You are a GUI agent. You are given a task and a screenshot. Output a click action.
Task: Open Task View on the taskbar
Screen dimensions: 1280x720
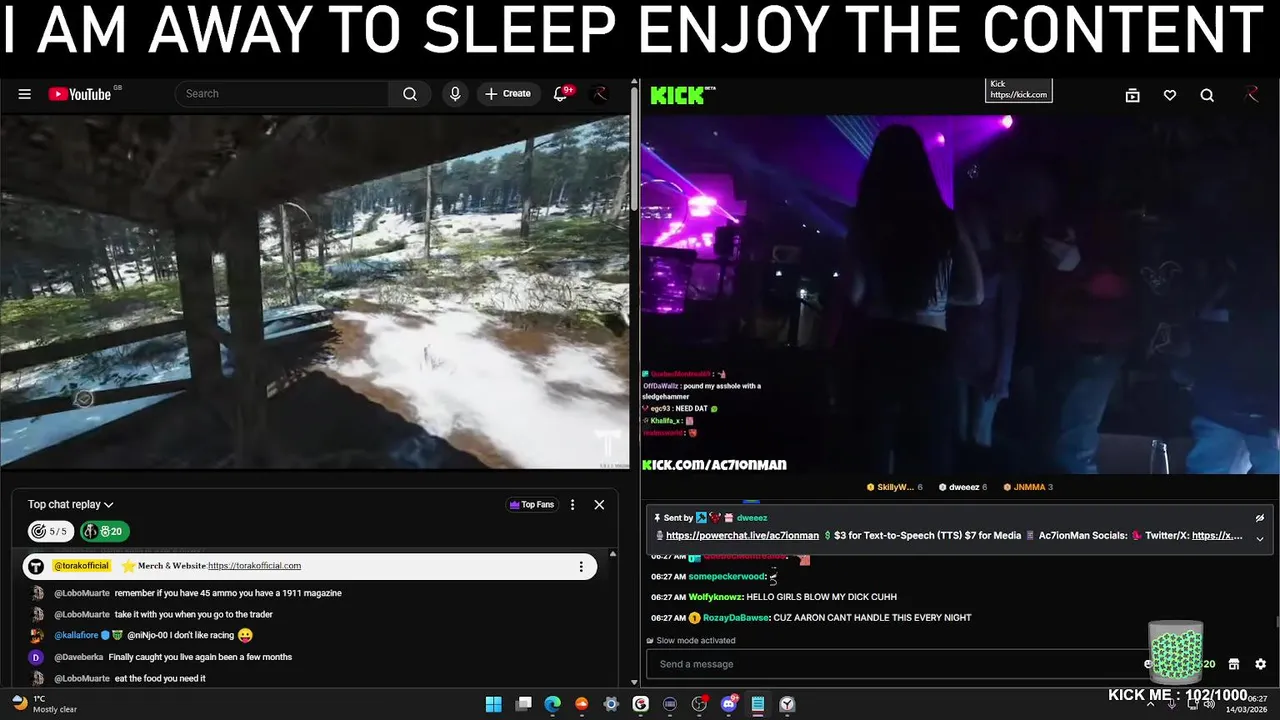523,704
